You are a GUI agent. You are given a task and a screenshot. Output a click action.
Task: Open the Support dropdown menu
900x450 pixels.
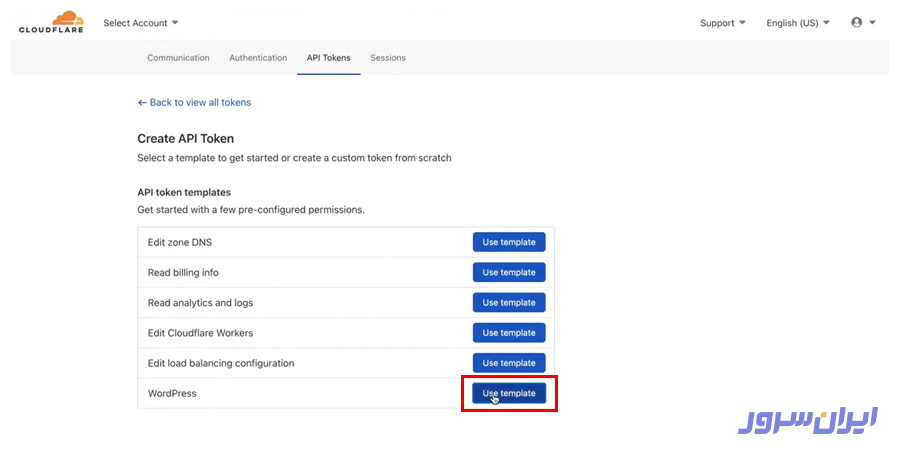[x=723, y=23]
